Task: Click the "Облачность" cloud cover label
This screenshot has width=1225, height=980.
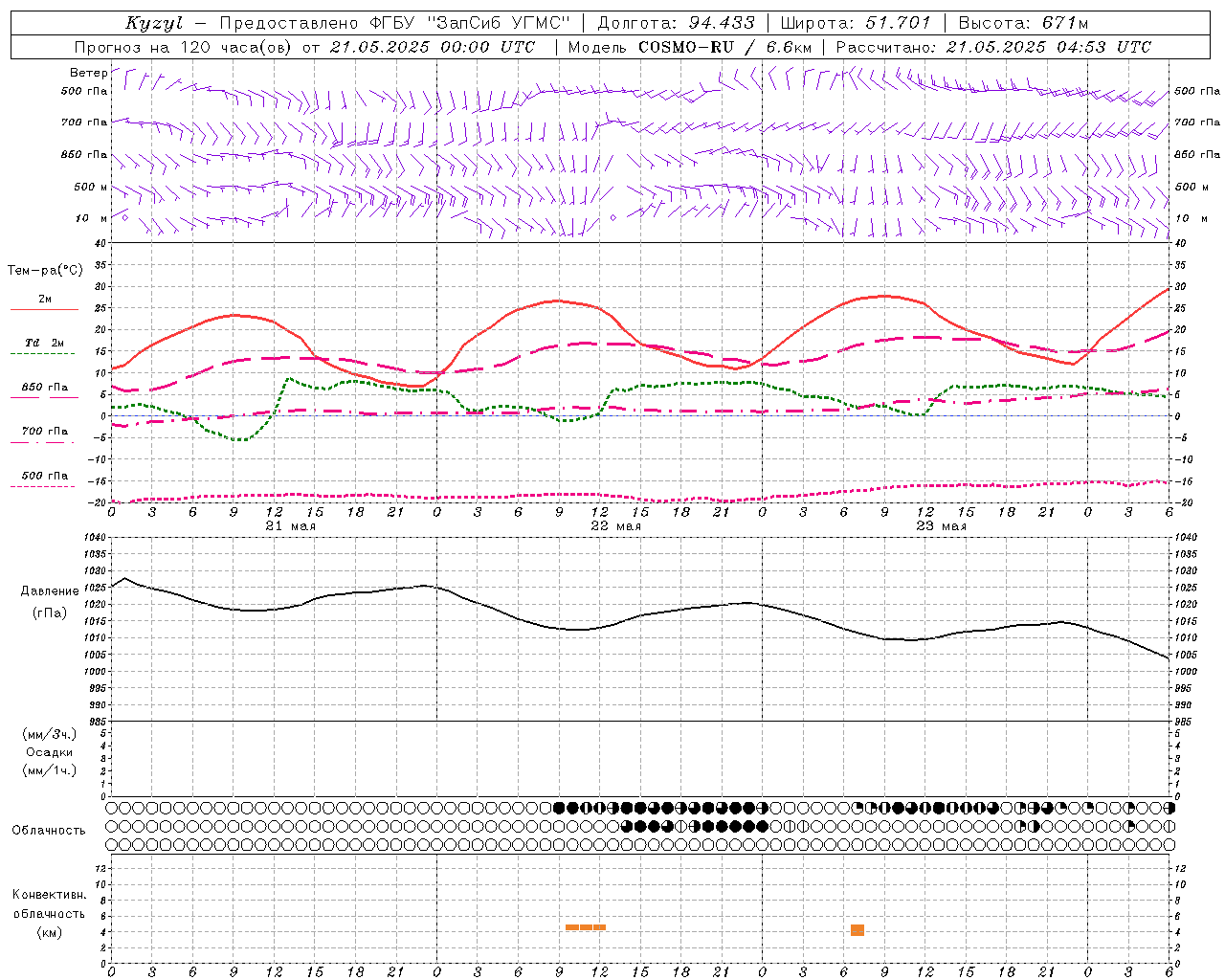Action: (49, 831)
